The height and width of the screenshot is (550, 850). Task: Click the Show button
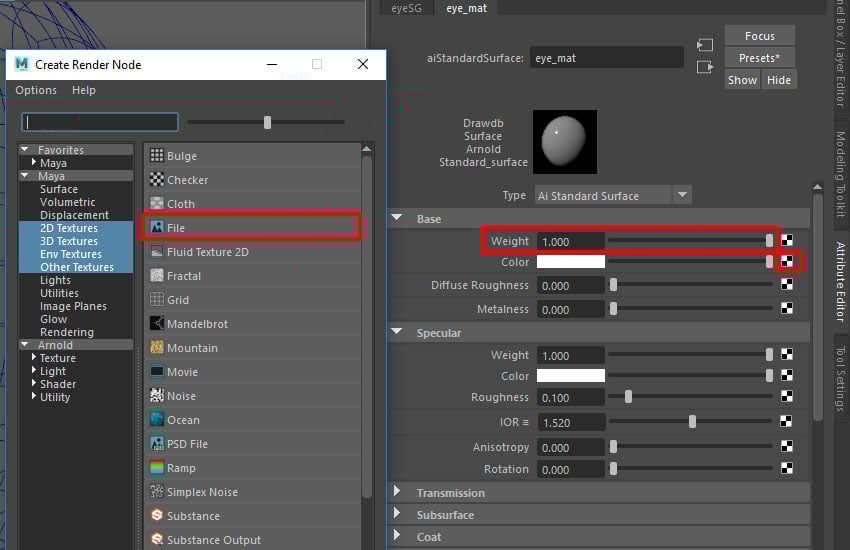click(x=742, y=80)
